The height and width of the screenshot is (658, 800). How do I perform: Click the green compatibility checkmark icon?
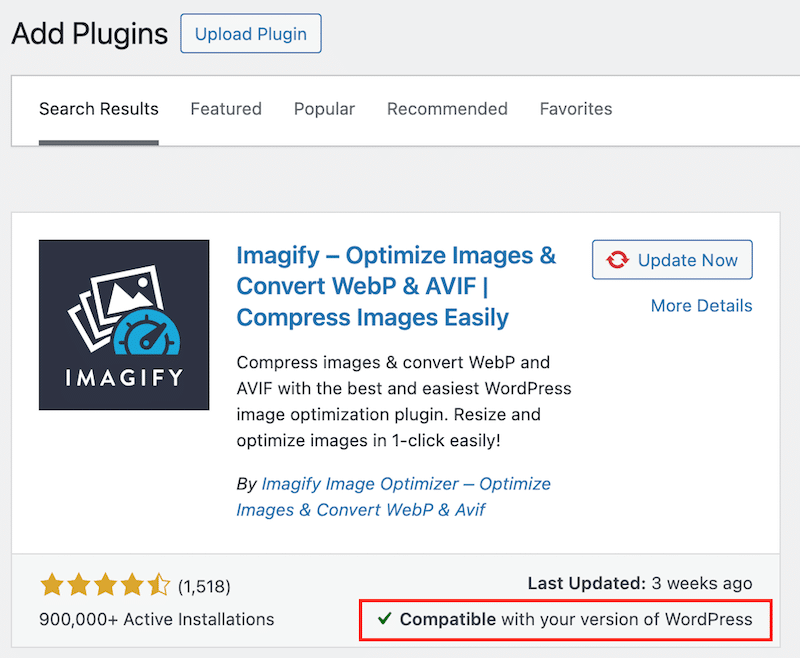click(x=384, y=619)
